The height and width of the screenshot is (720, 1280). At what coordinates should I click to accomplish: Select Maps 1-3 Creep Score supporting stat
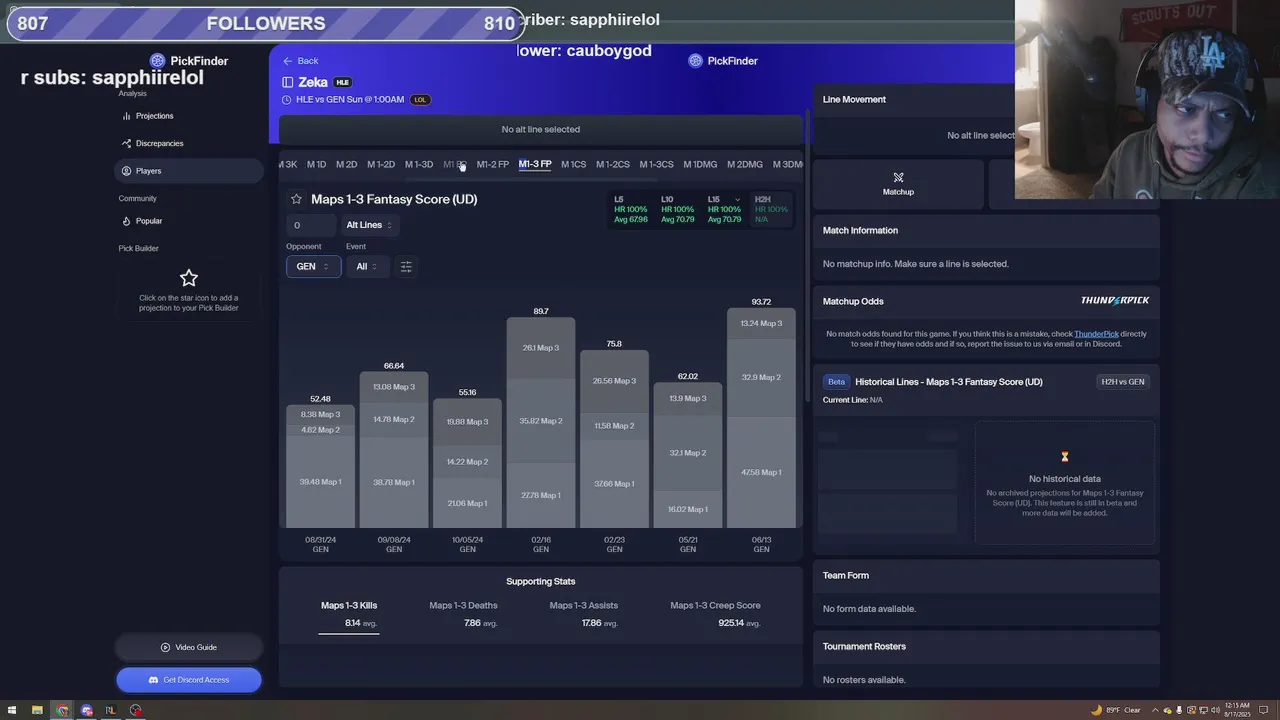pos(715,614)
